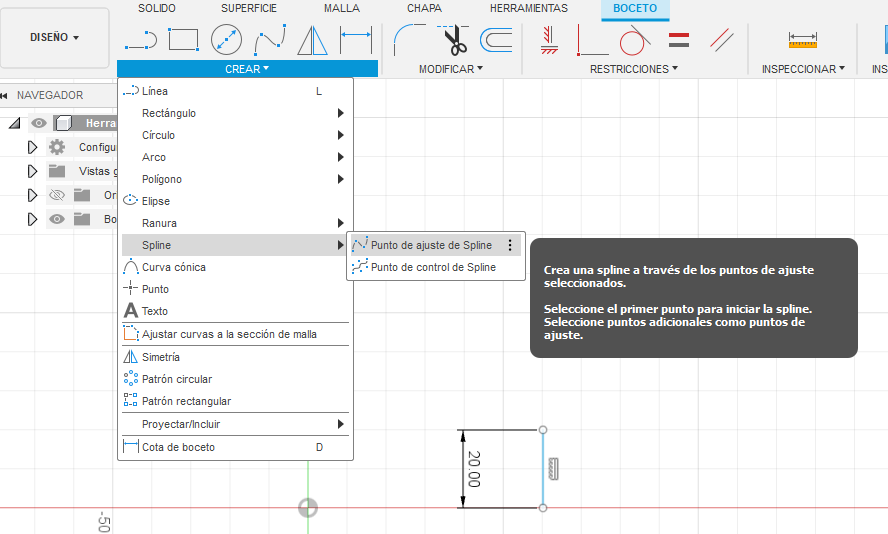Choose Línea from the Crear menu
This screenshot has height=534, width=888.
pyautogui.click(x=236, y=91)
